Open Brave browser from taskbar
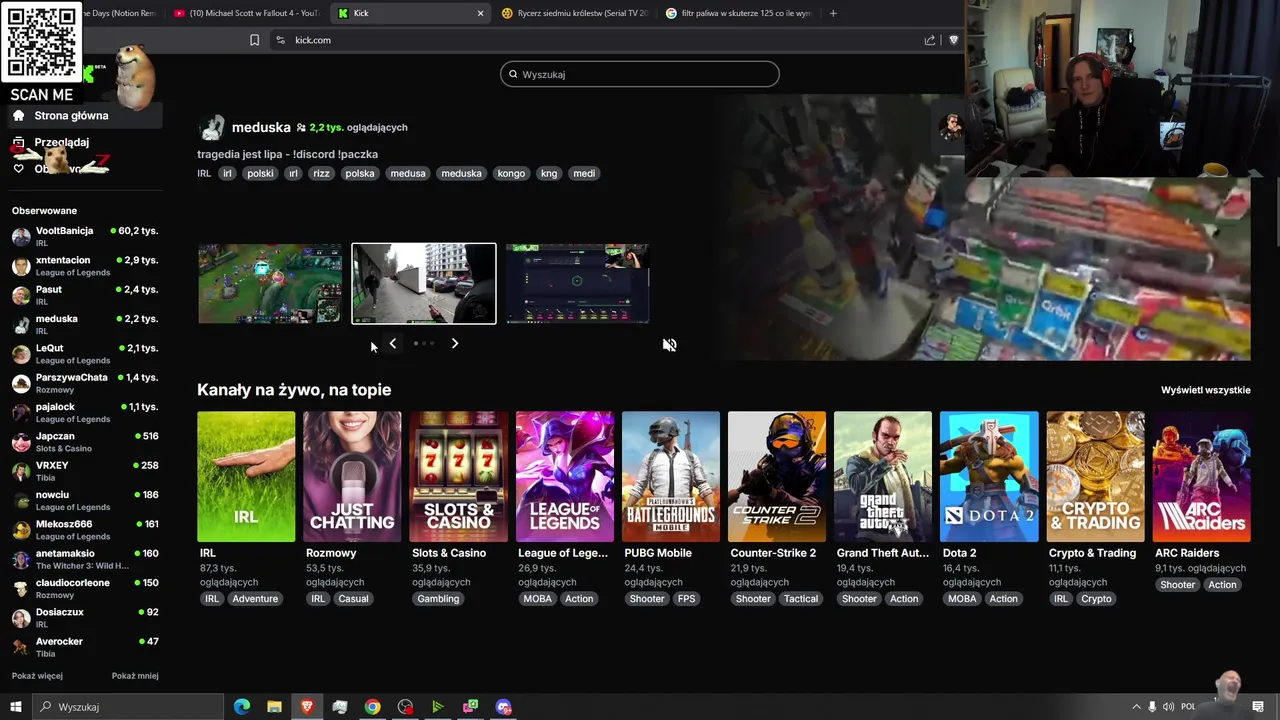 (307, 707)
